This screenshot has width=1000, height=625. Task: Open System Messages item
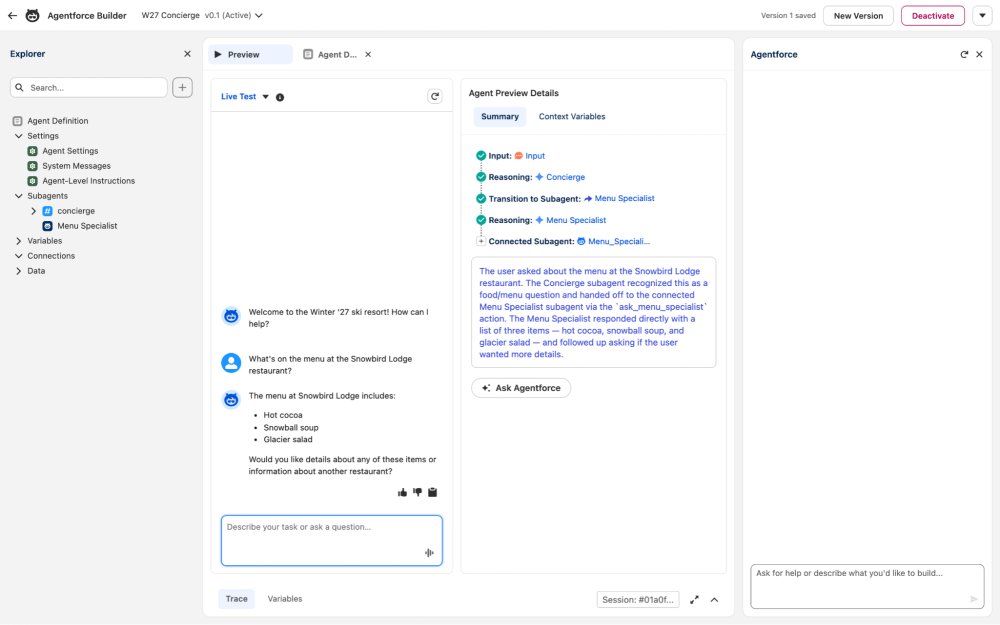click(76, 166)
